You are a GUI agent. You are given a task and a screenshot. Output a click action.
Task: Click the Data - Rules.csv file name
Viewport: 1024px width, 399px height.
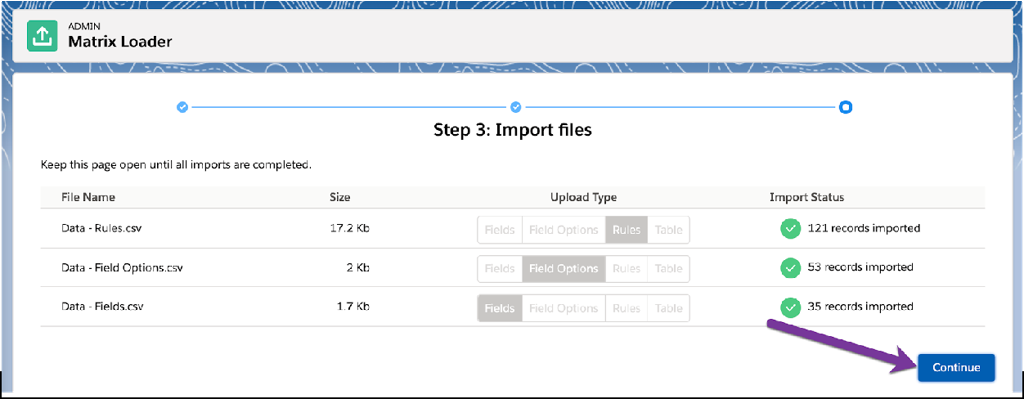tap(101, 229)
